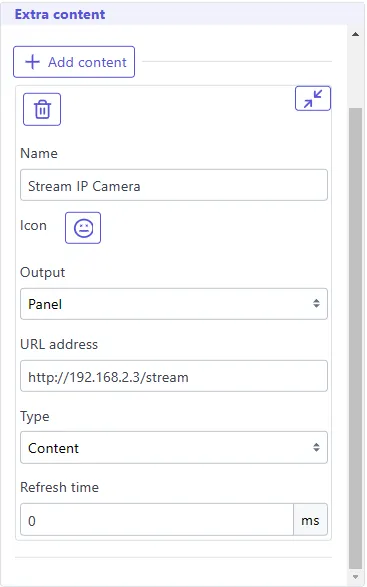Focus the Name field containing Stream IP Camera
The image size is (367, 587).
click(174, 185)
